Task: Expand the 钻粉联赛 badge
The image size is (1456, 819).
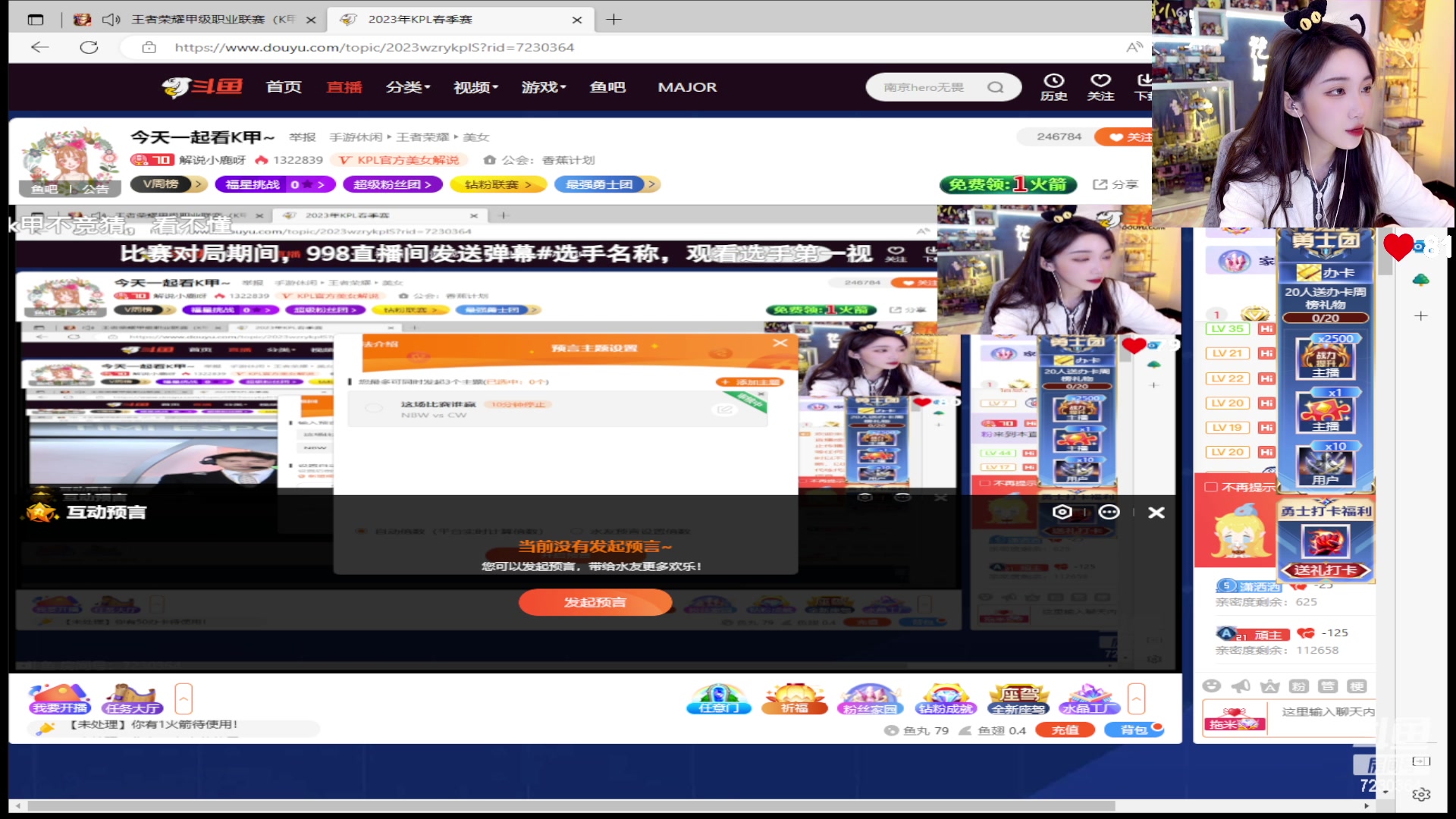Action: [x=498, y=184]
